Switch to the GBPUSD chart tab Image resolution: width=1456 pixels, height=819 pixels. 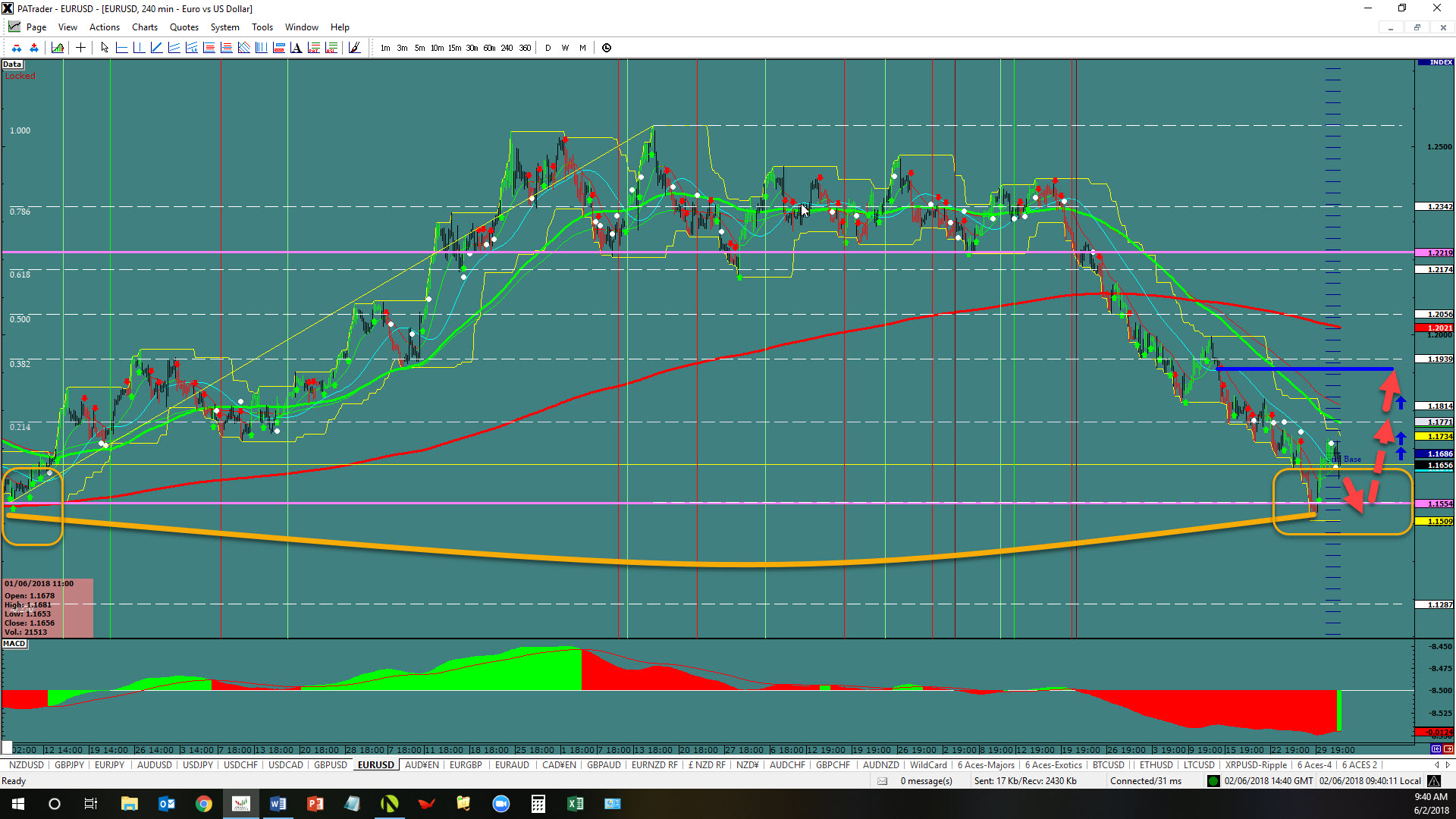tap(331, 765)
